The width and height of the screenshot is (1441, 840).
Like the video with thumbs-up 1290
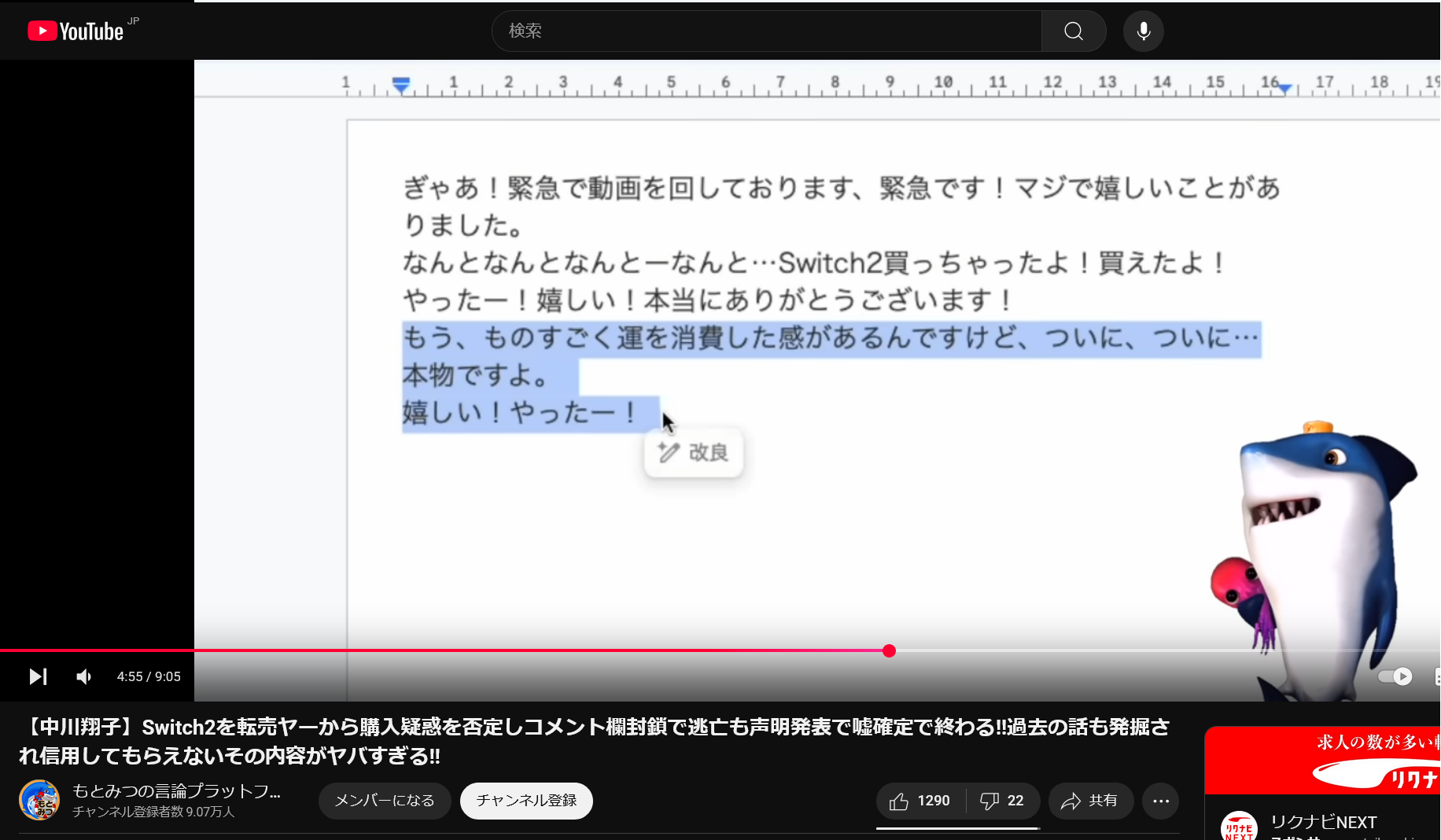920,801
